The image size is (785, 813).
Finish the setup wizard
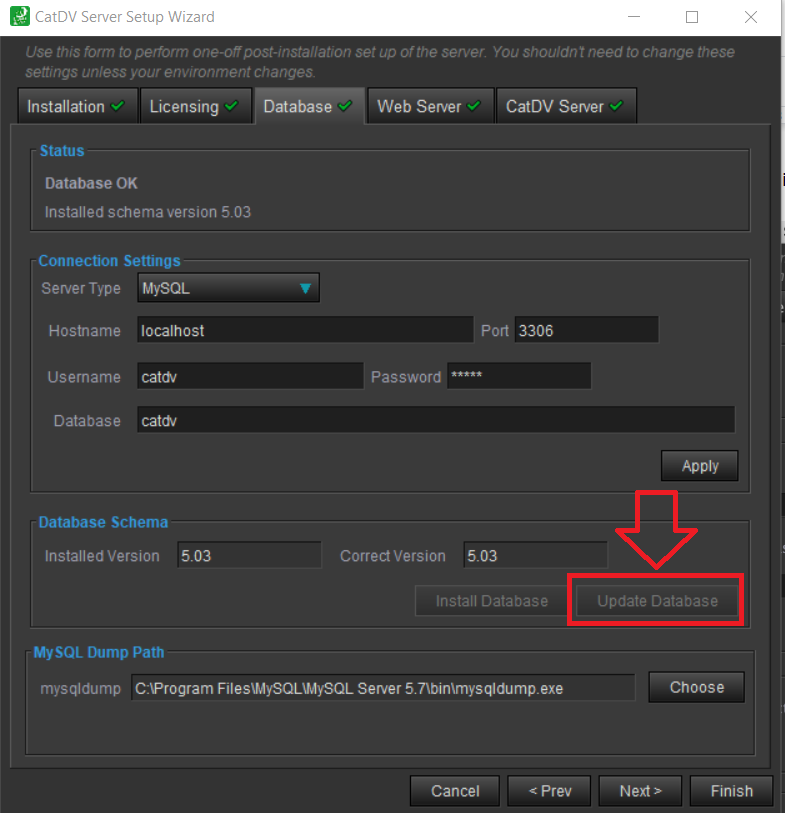click(731, 791)
